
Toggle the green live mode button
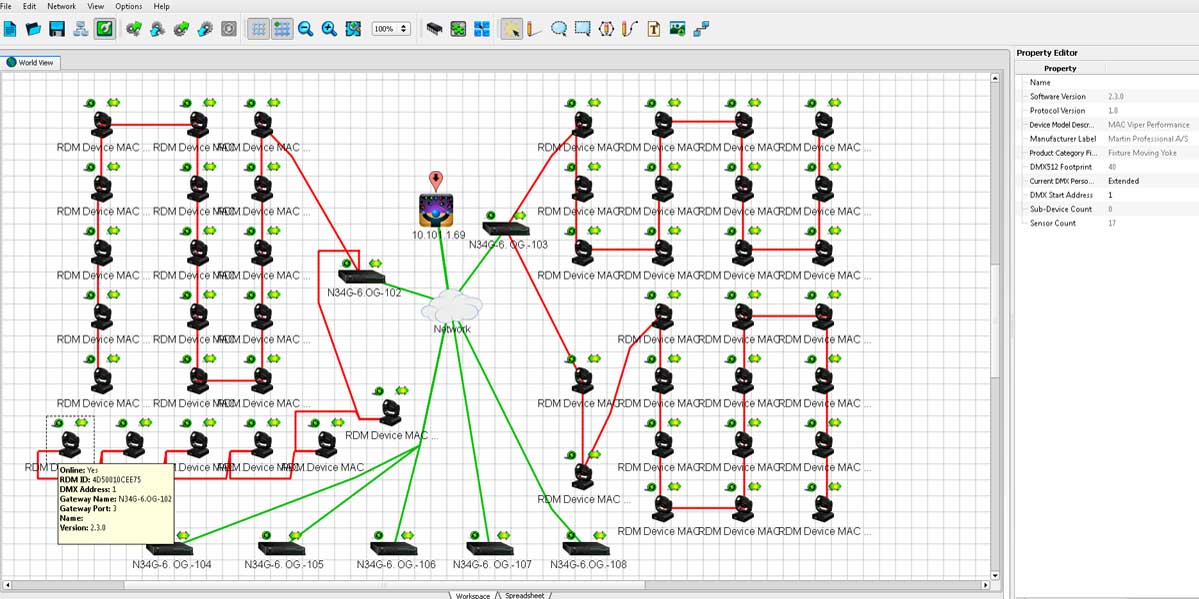click(x=104, y=29)
